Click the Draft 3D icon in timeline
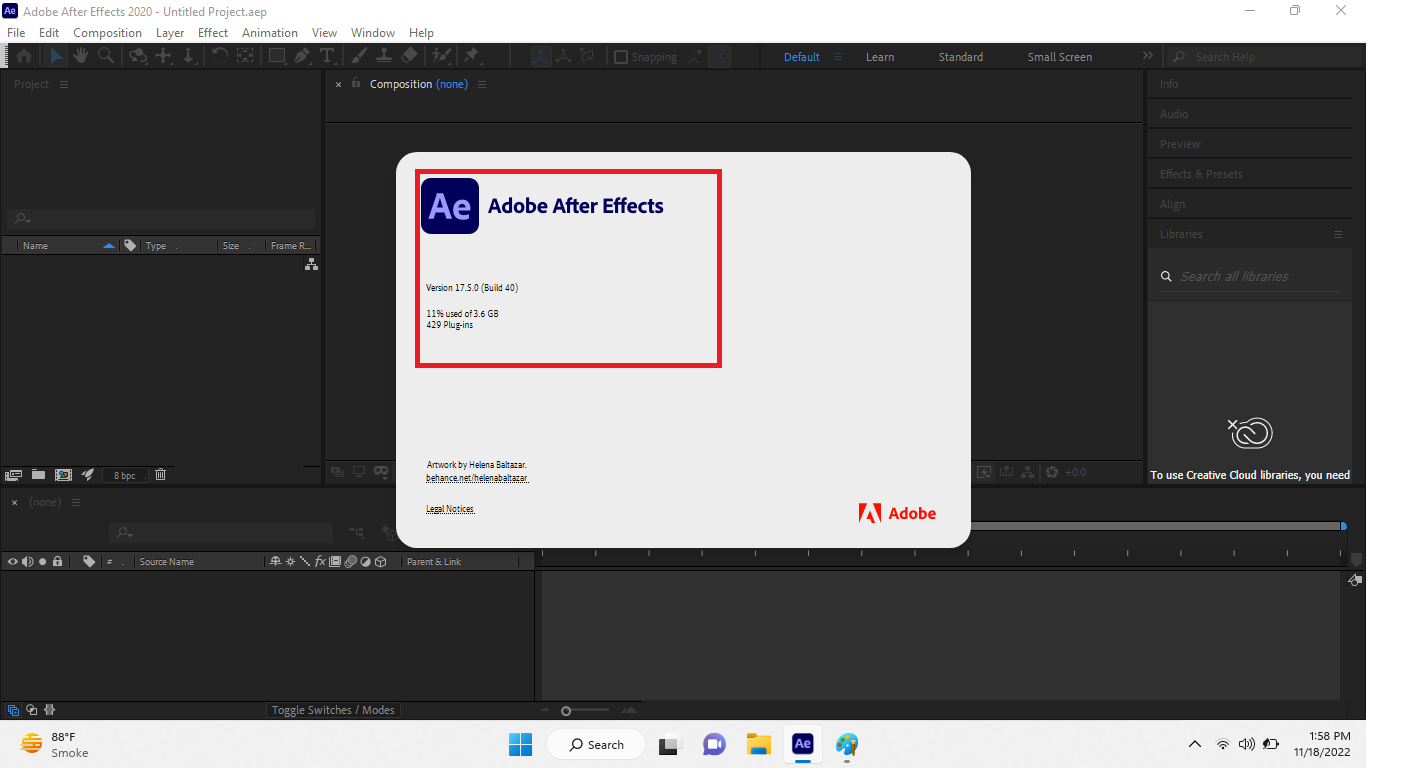The image size is (1402, 782). [388, 533]
